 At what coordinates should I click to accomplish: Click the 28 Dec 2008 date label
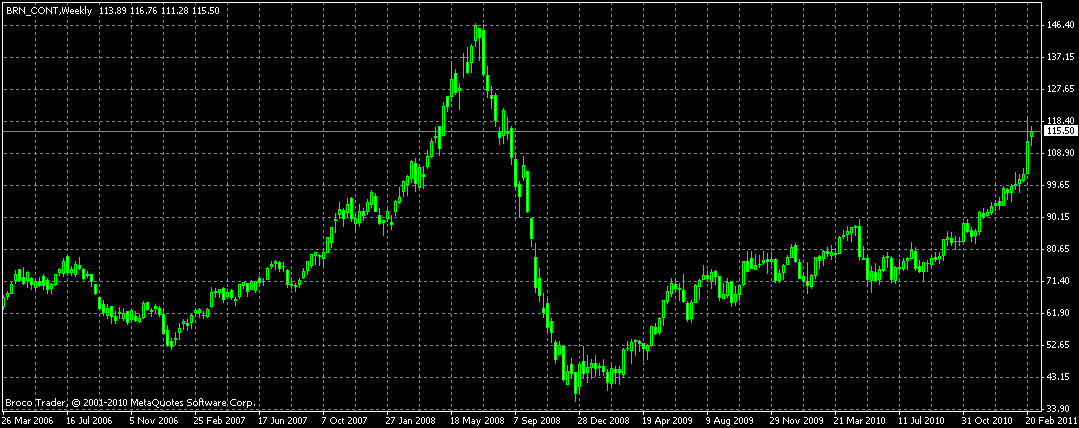603,419
